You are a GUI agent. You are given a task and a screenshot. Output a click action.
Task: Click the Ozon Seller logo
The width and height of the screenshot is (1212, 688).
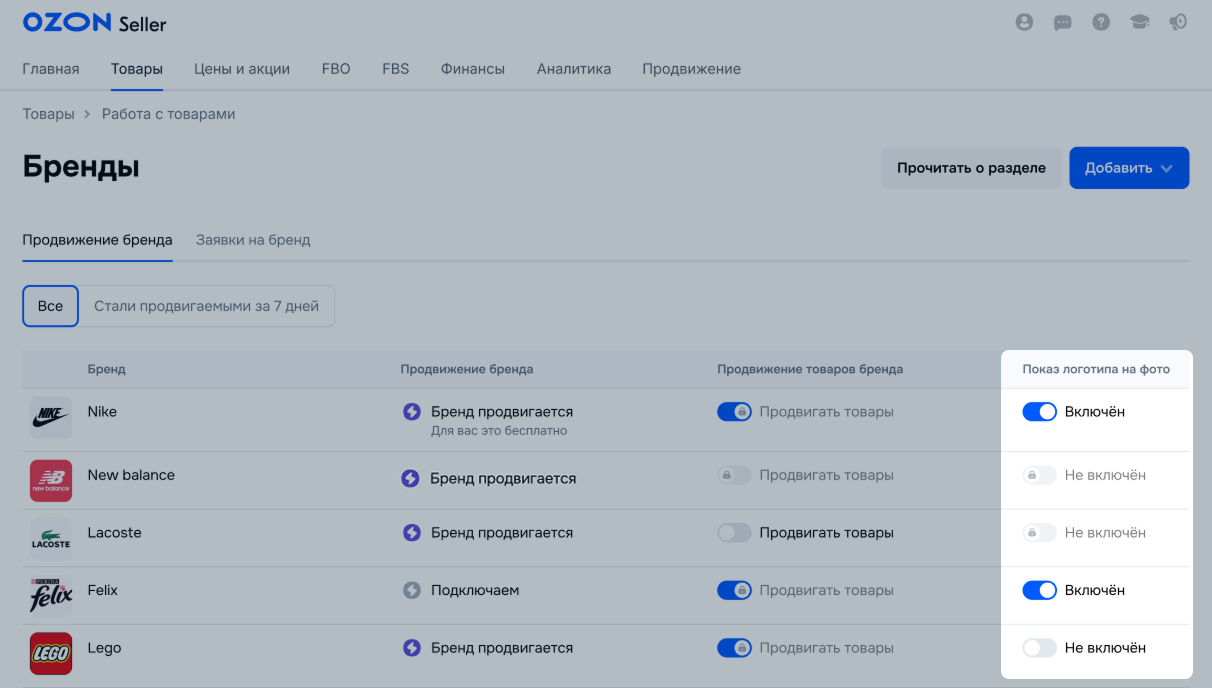(x=94, y=23)
